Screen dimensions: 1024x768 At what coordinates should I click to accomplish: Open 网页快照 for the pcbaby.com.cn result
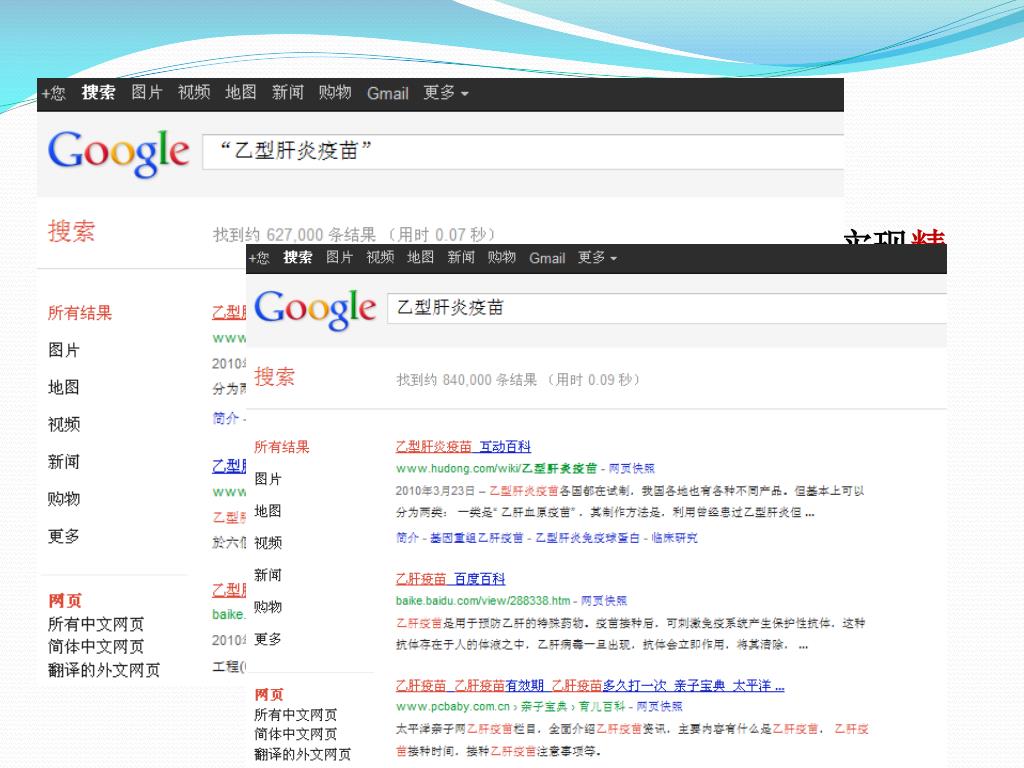pyautogui.click(x=660, y=707)
